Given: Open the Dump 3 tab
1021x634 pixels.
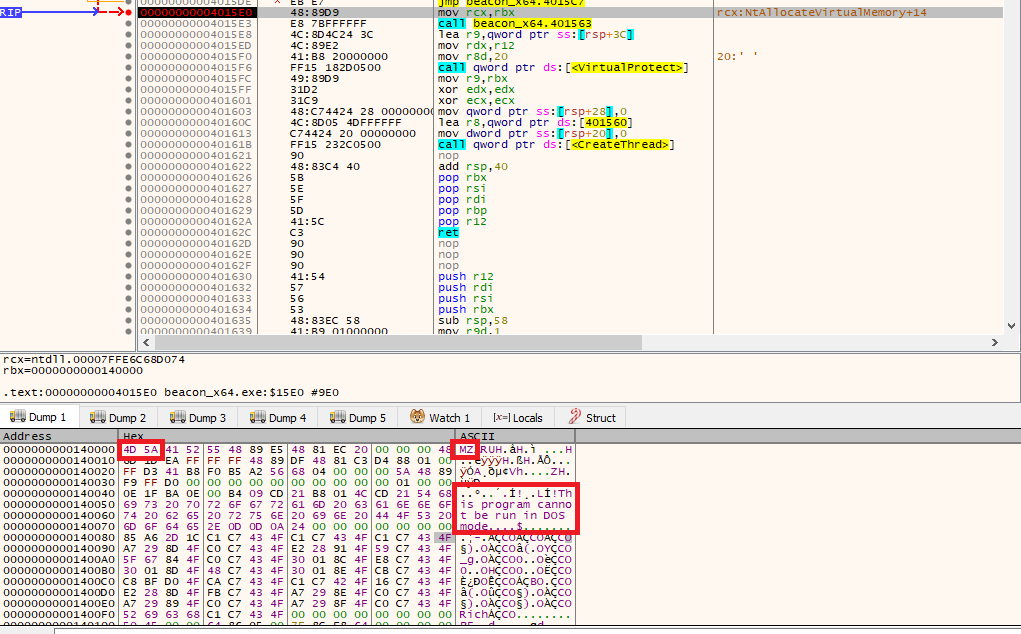Looking at the screenshot, I should (198, 417).
